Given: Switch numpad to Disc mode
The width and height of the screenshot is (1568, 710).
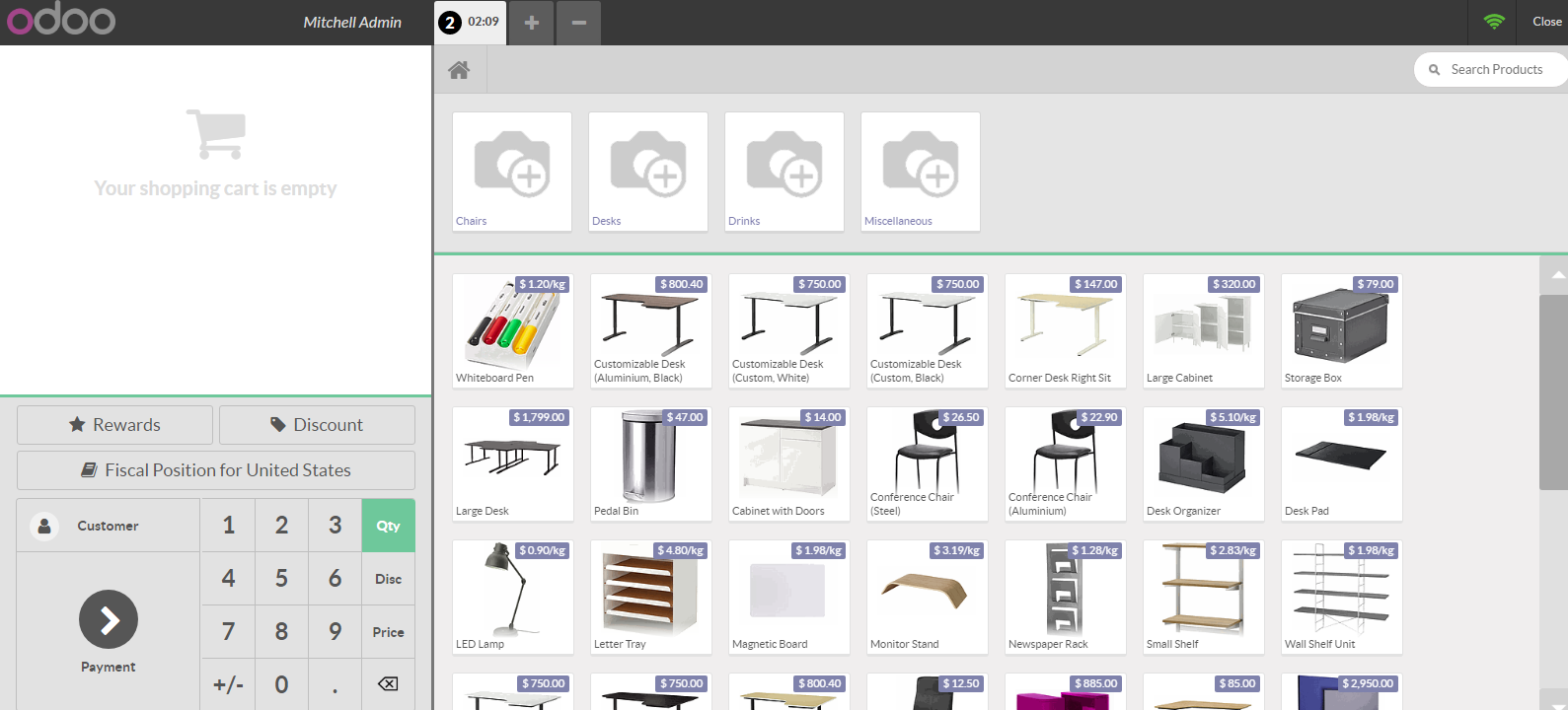Looking at the screenshot, I should pyautogui.click(x=388, y=579).
